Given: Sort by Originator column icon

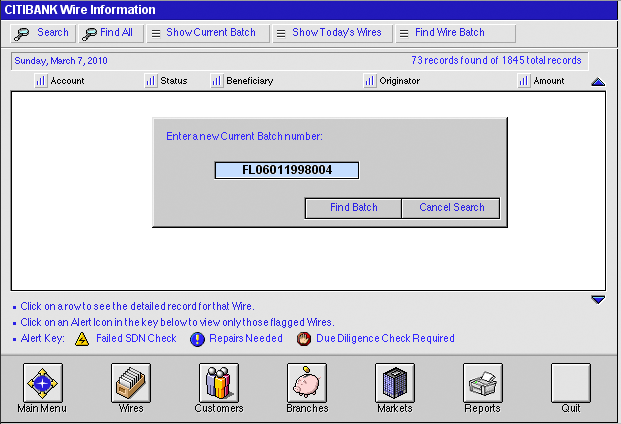Looking at the screenshot, I should 370,81.
